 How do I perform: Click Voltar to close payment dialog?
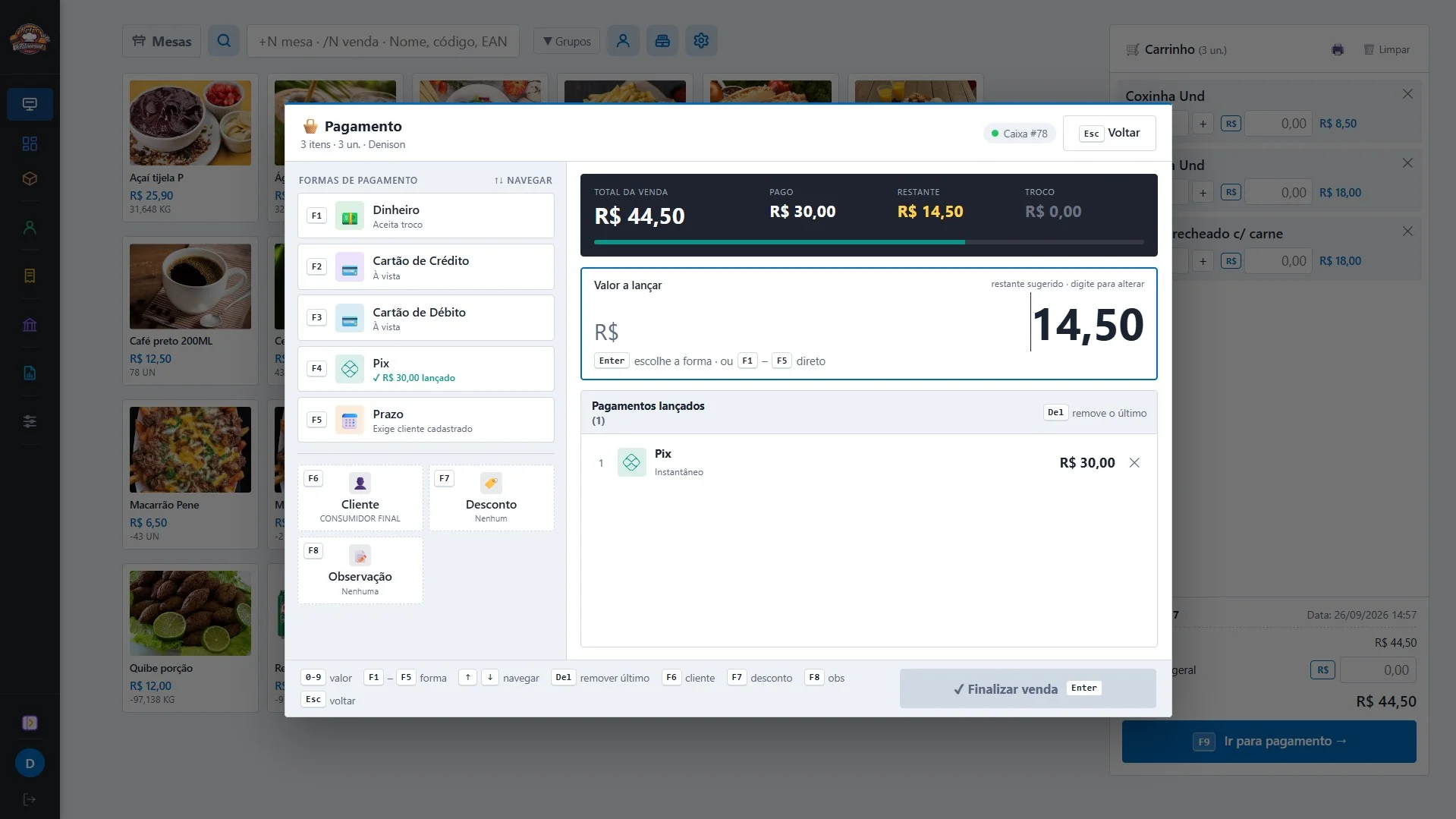[x=1109, y=133]
